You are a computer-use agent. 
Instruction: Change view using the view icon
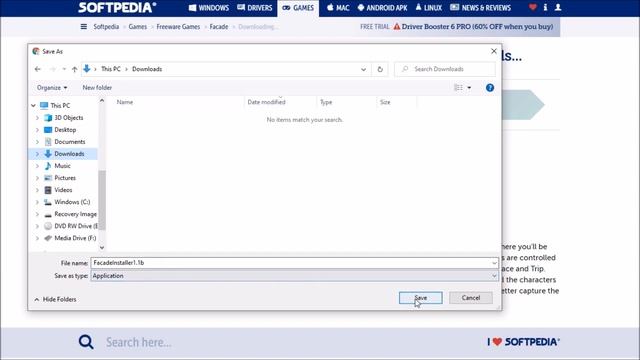[x=458, y=88]
